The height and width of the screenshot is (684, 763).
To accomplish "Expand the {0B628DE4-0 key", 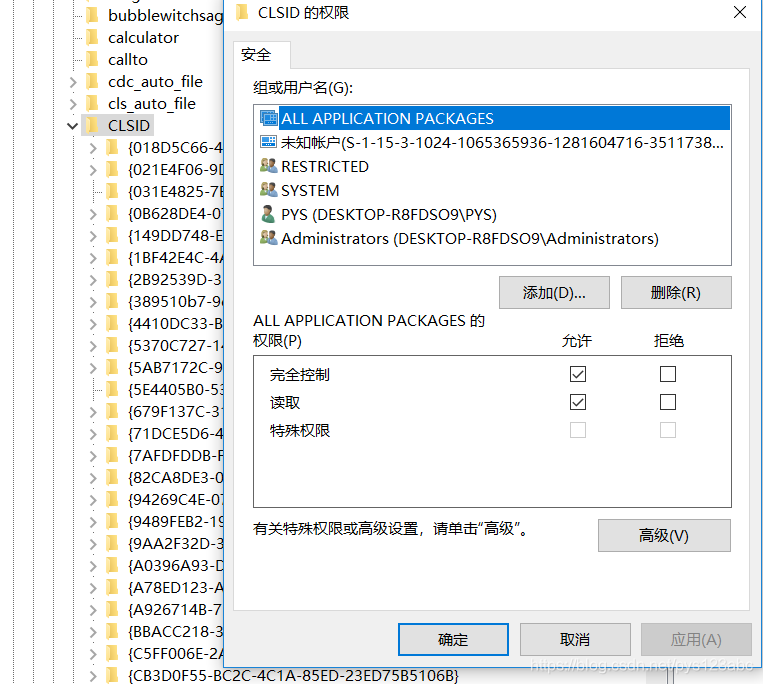I will (x=93, y=214).
